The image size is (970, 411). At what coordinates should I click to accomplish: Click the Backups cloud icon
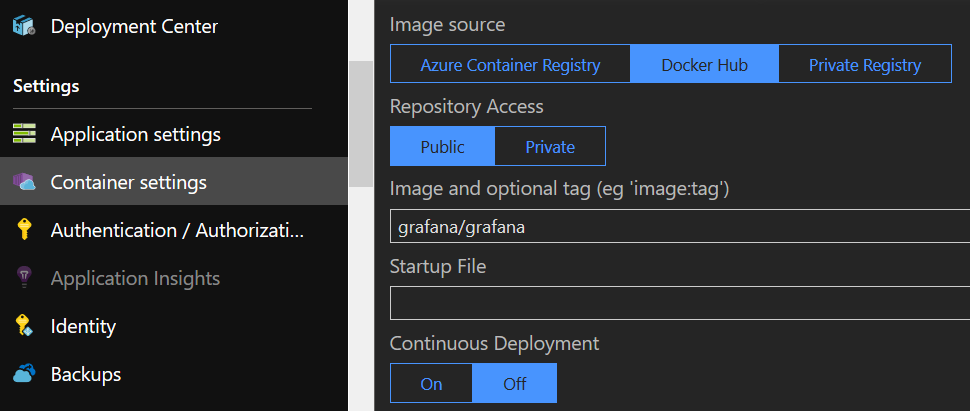click(24, 374)
